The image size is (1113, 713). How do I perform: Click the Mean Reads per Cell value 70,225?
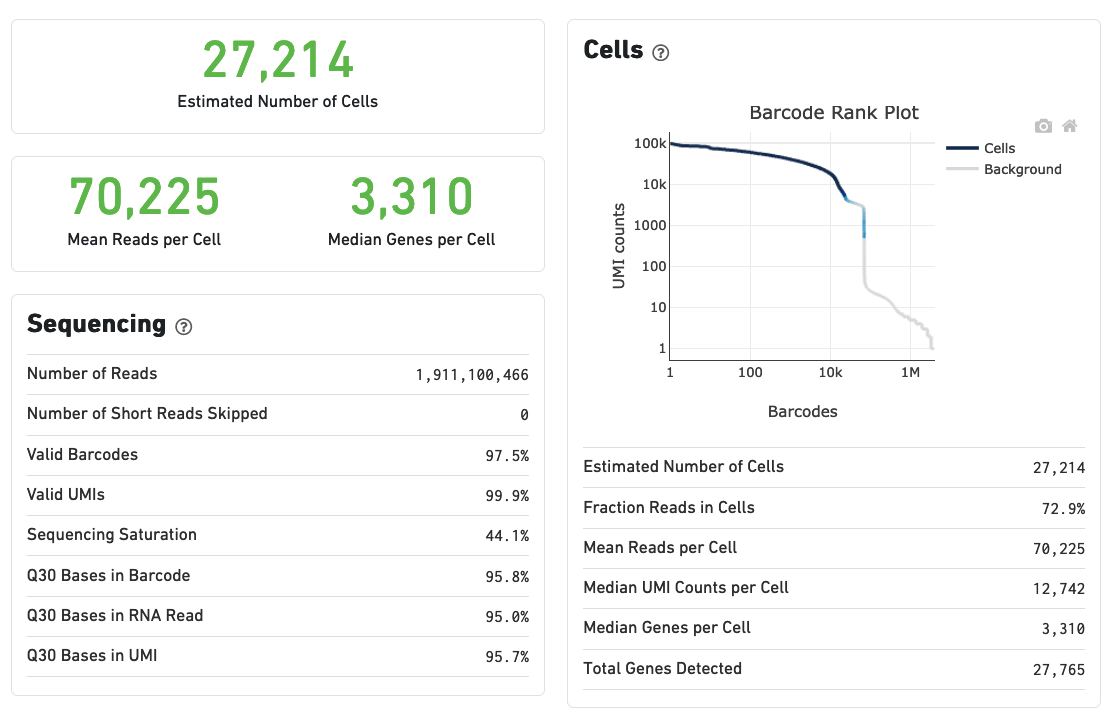coord(143,198)
